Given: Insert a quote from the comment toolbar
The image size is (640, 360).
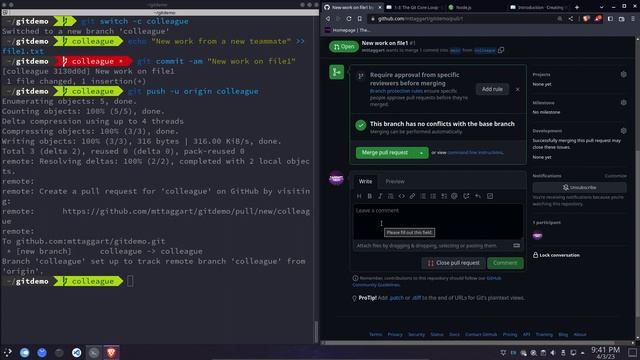Looking at the screenshot, I should tap(391, 196).
